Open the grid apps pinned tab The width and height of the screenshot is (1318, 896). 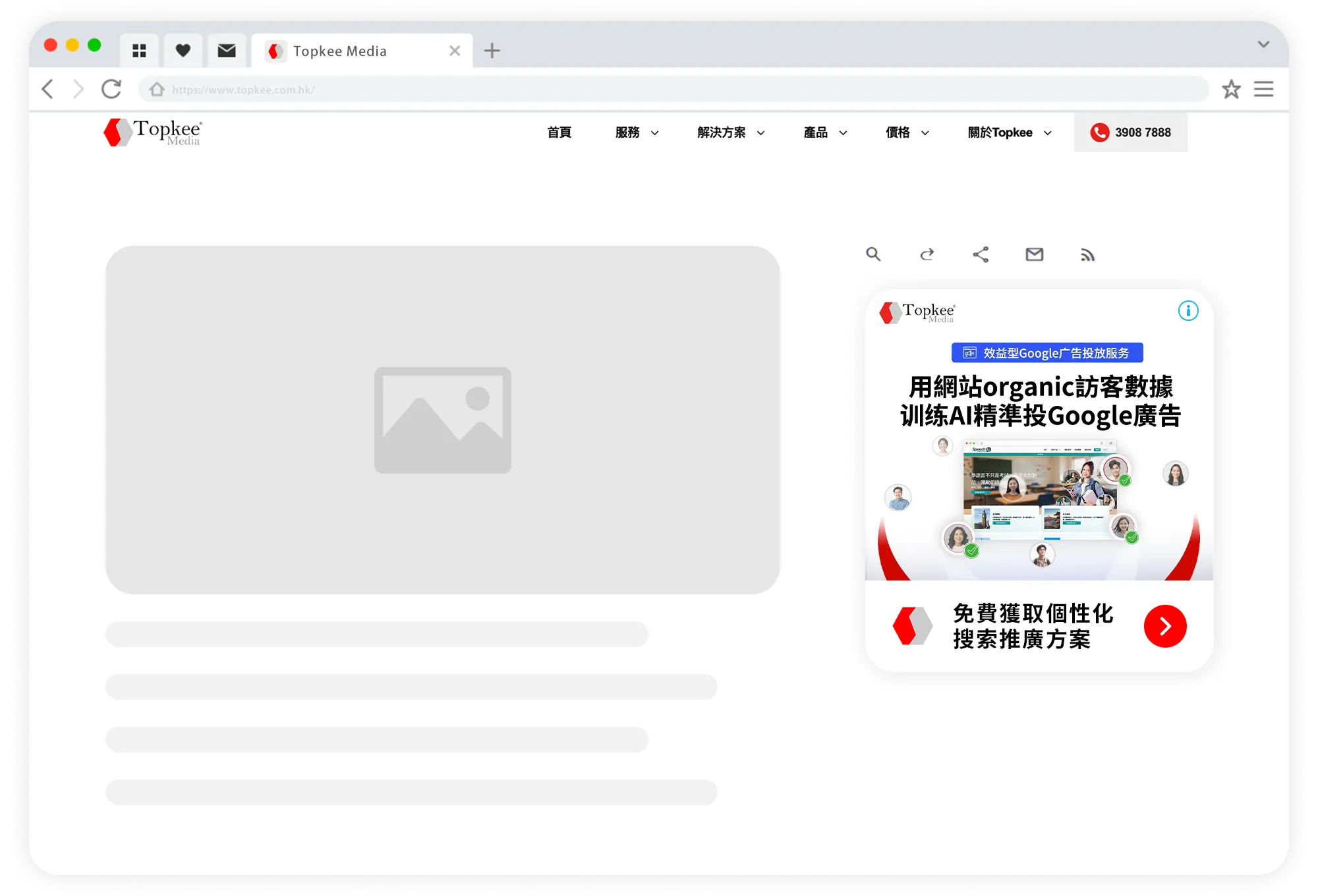pyautogui.click(x=139, y=51)
